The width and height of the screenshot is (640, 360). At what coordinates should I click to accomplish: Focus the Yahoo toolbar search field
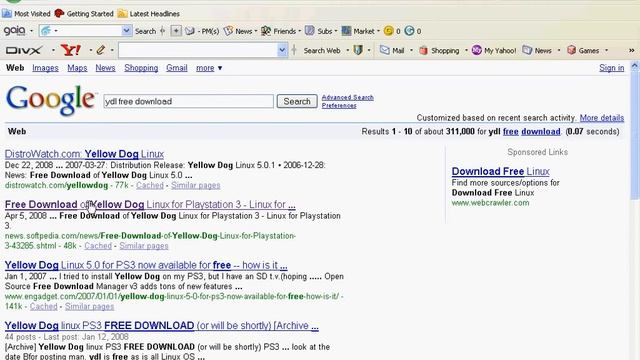pyautogui.click(x=198, y=50)
